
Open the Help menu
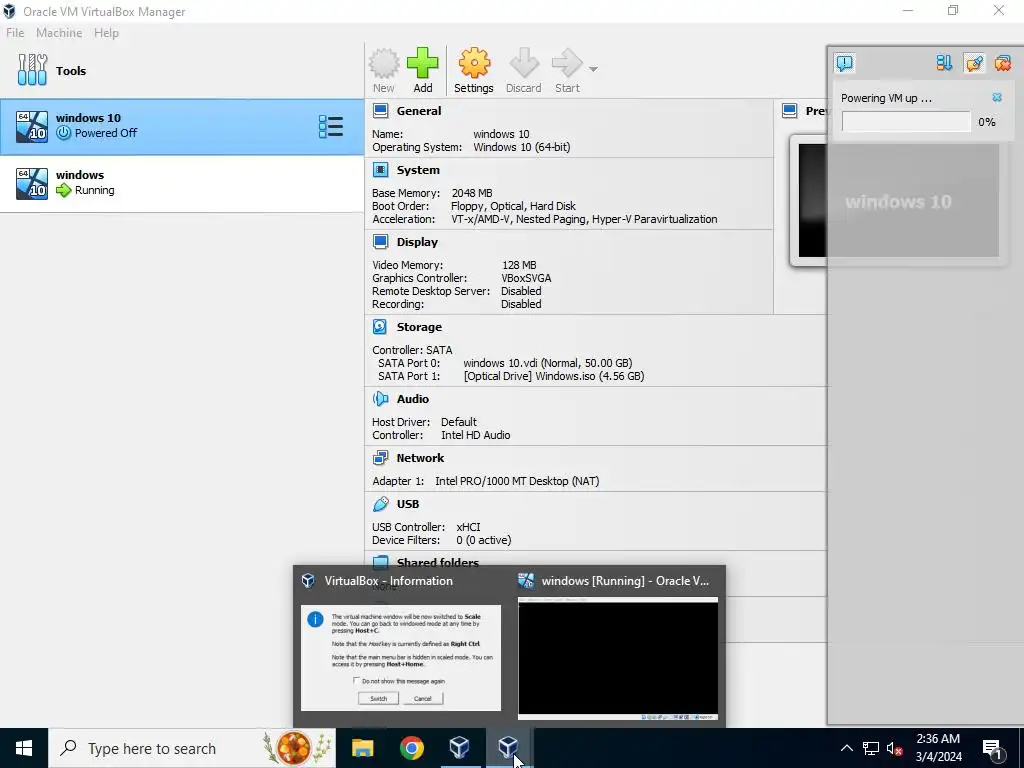(106, 33)
